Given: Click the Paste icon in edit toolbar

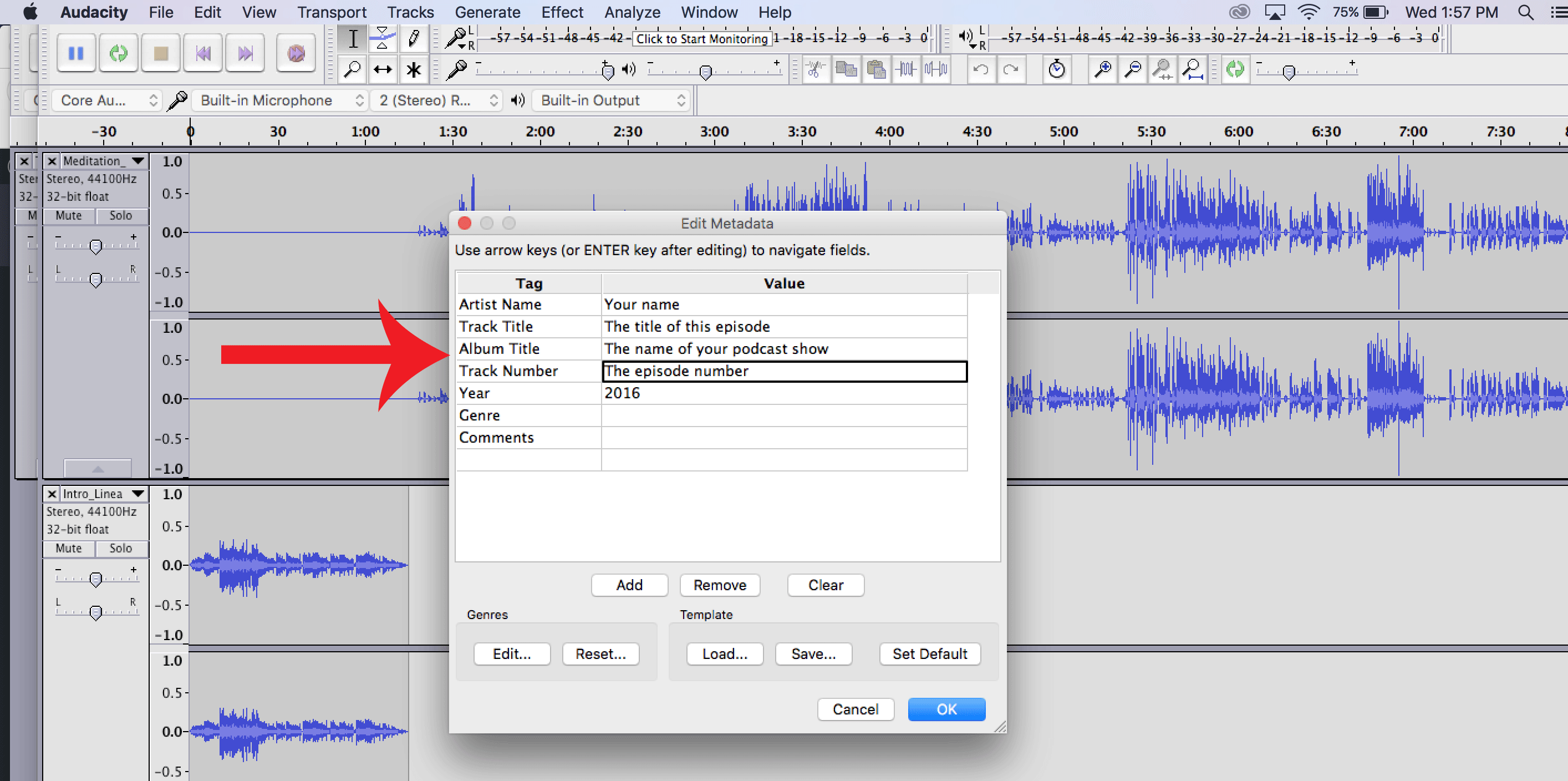Looking at the screenshot, I should [876, 69].
